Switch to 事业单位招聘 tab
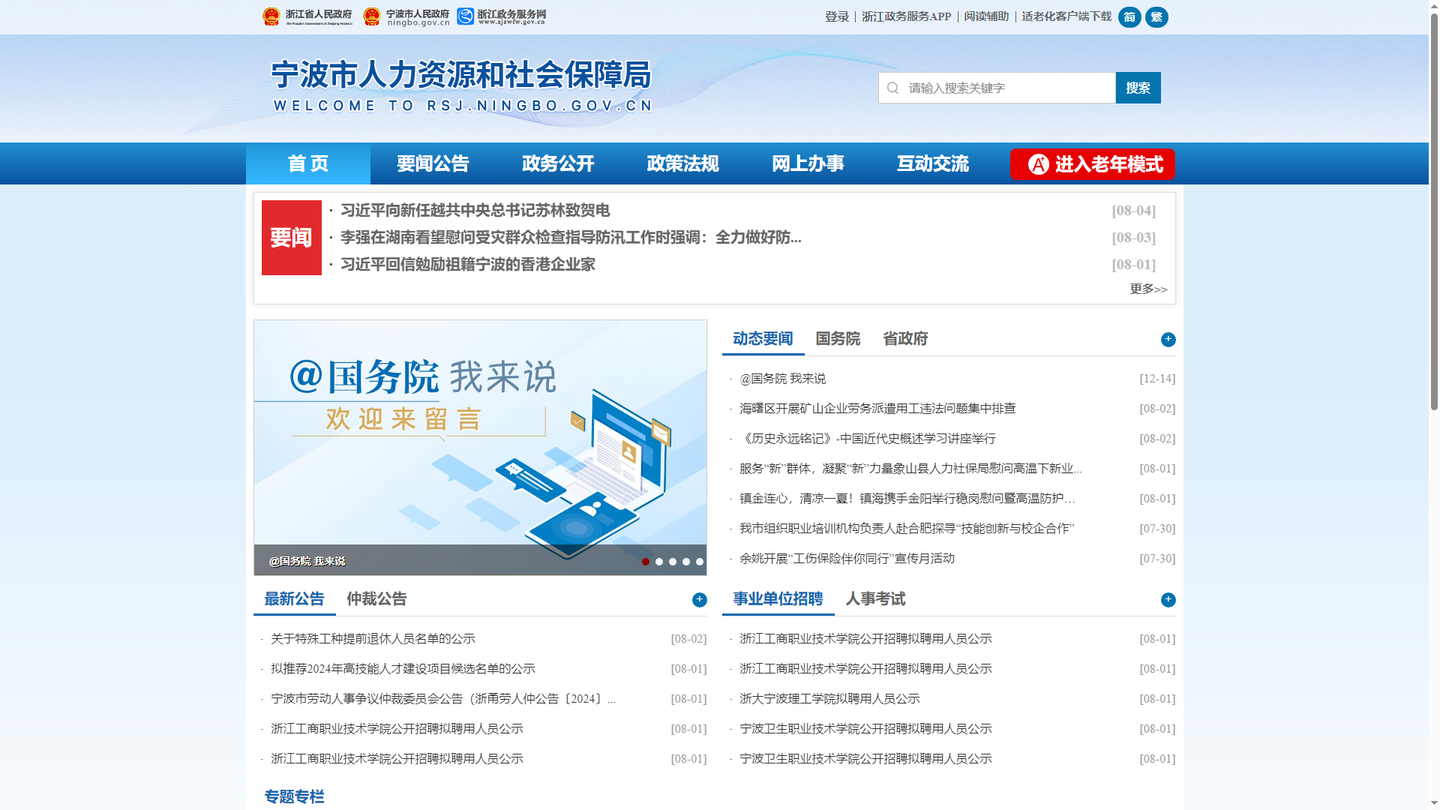This screenshot has height=810, width=1440. point(778,599)
